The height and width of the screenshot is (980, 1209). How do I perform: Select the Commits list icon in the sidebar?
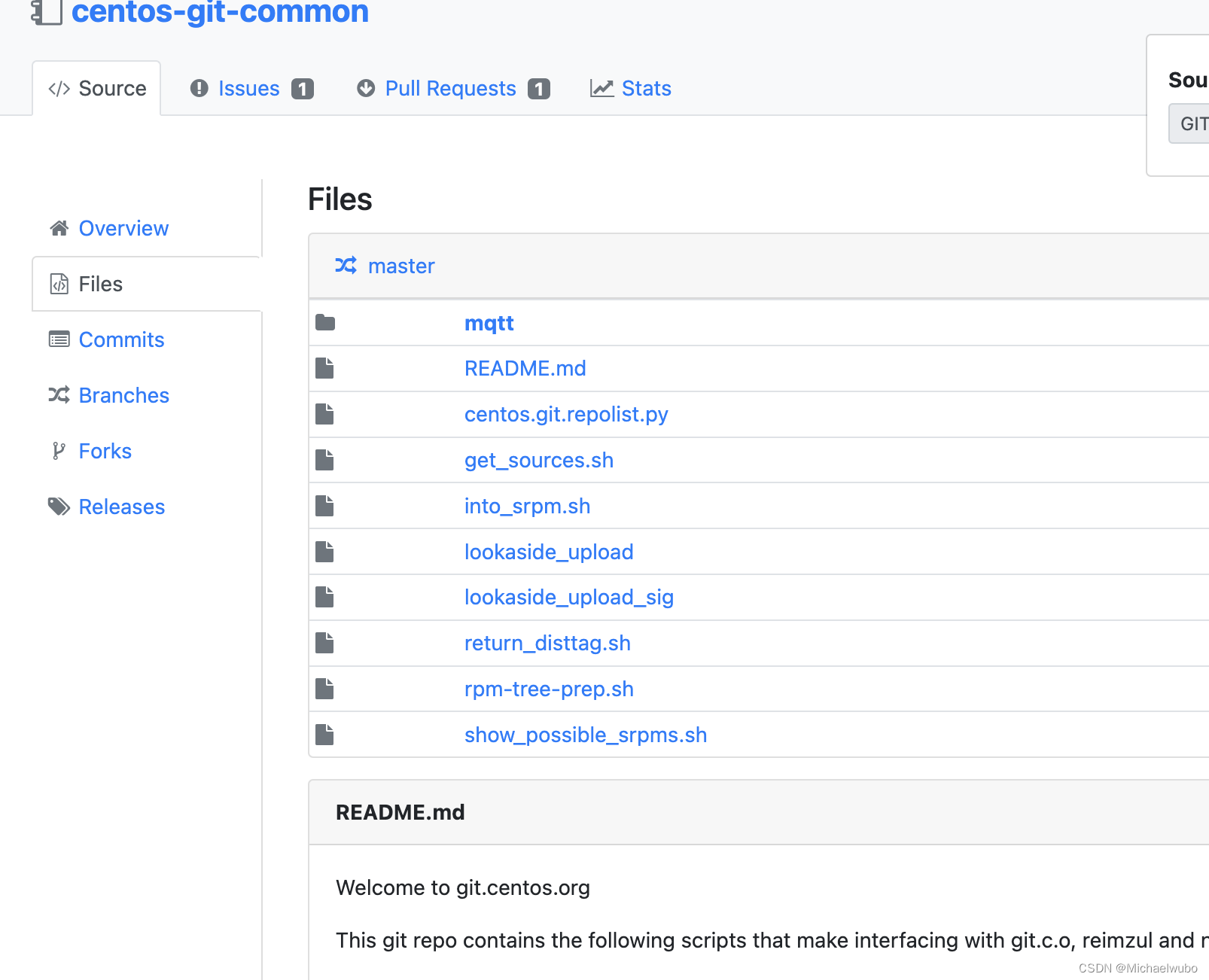pyautogui.click(x=59, y=339)
